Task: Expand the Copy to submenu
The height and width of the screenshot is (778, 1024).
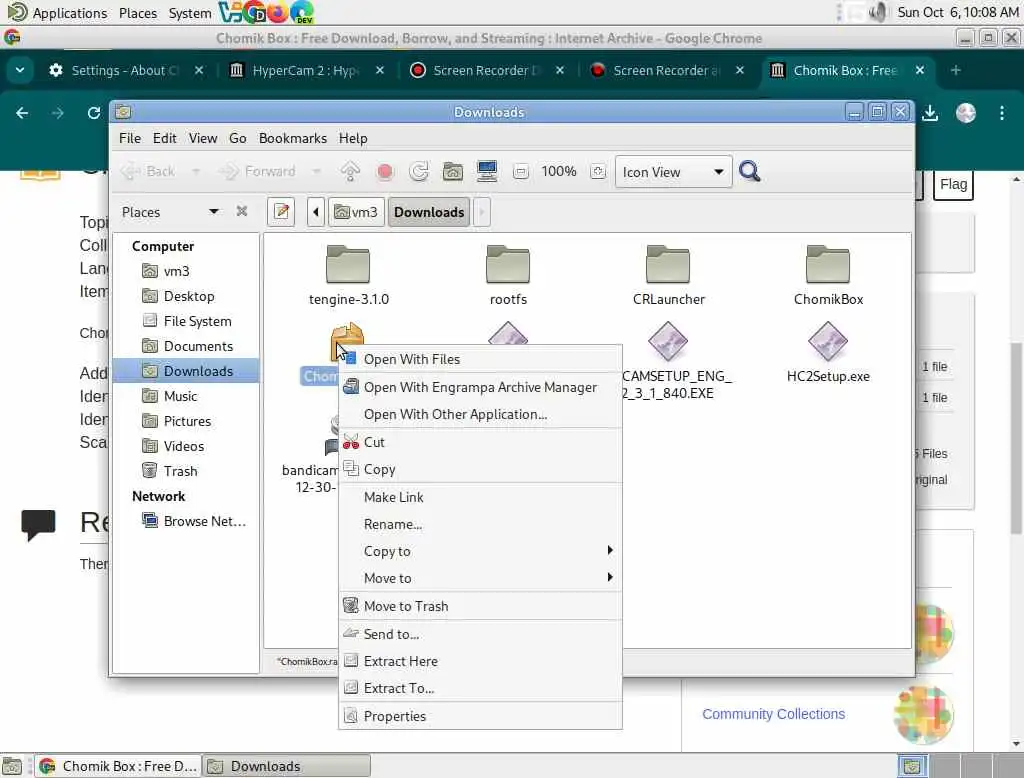Action: (481, 551)
